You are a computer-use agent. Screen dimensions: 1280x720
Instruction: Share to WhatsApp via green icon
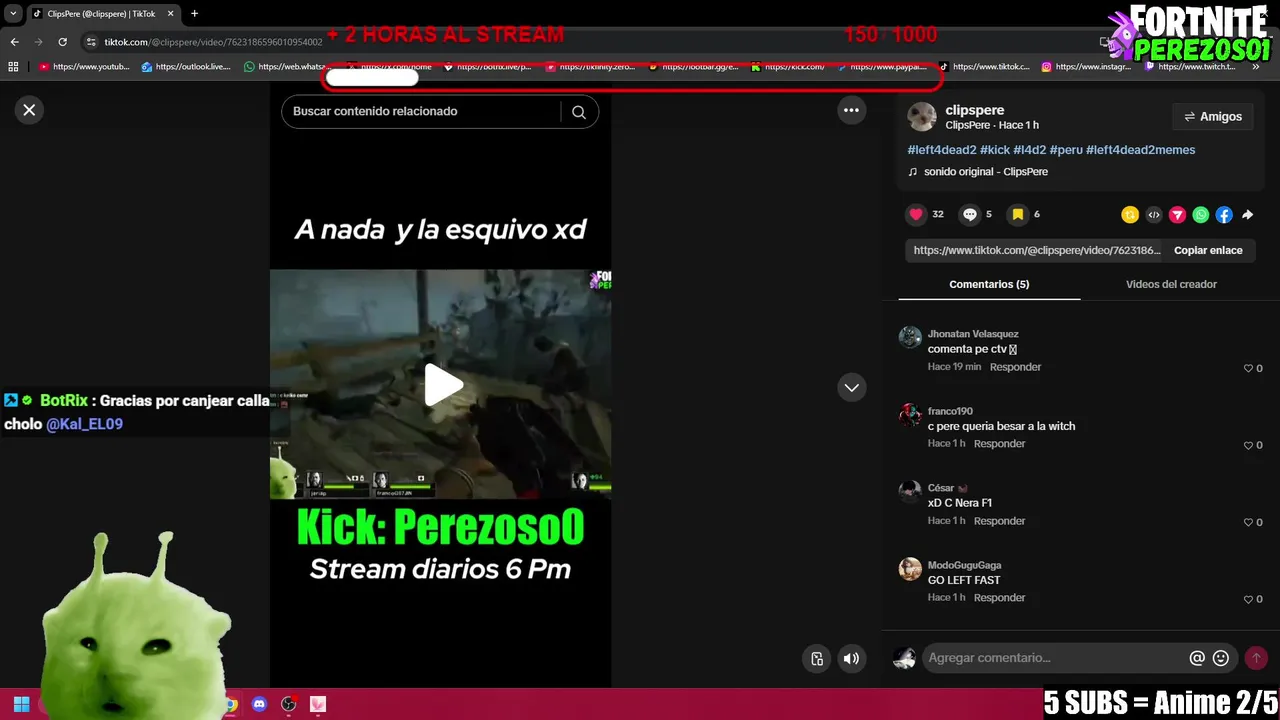[x=1200, y=215]
